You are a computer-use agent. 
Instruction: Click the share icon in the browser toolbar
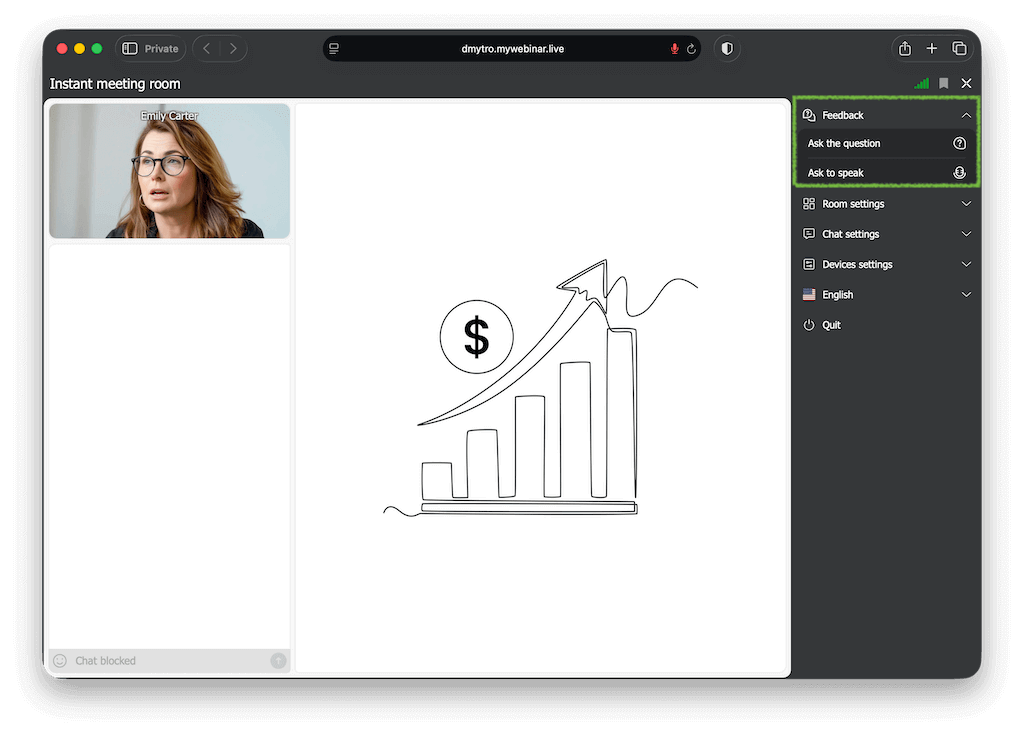pyautogui.click(x=904, y=48)
